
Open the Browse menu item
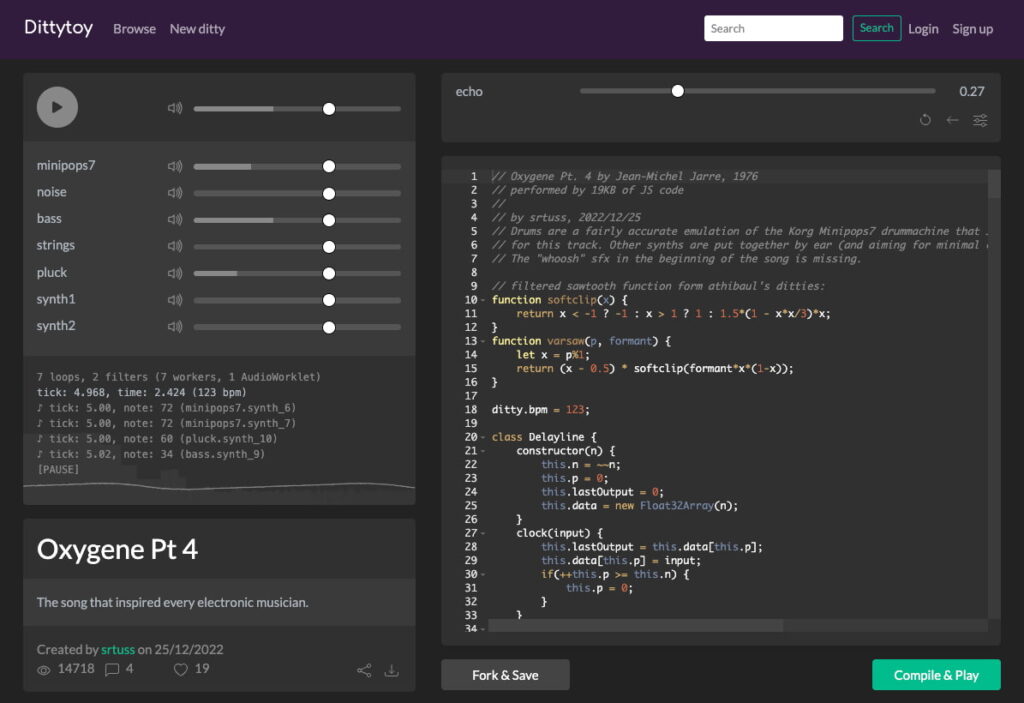tap(135, 29)
